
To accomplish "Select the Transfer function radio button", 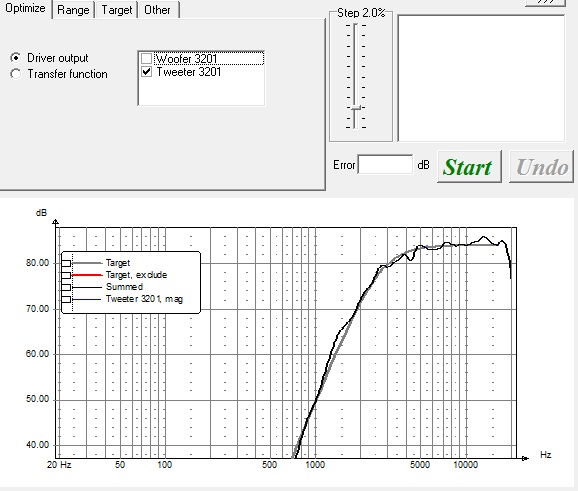I will point(15,74).
